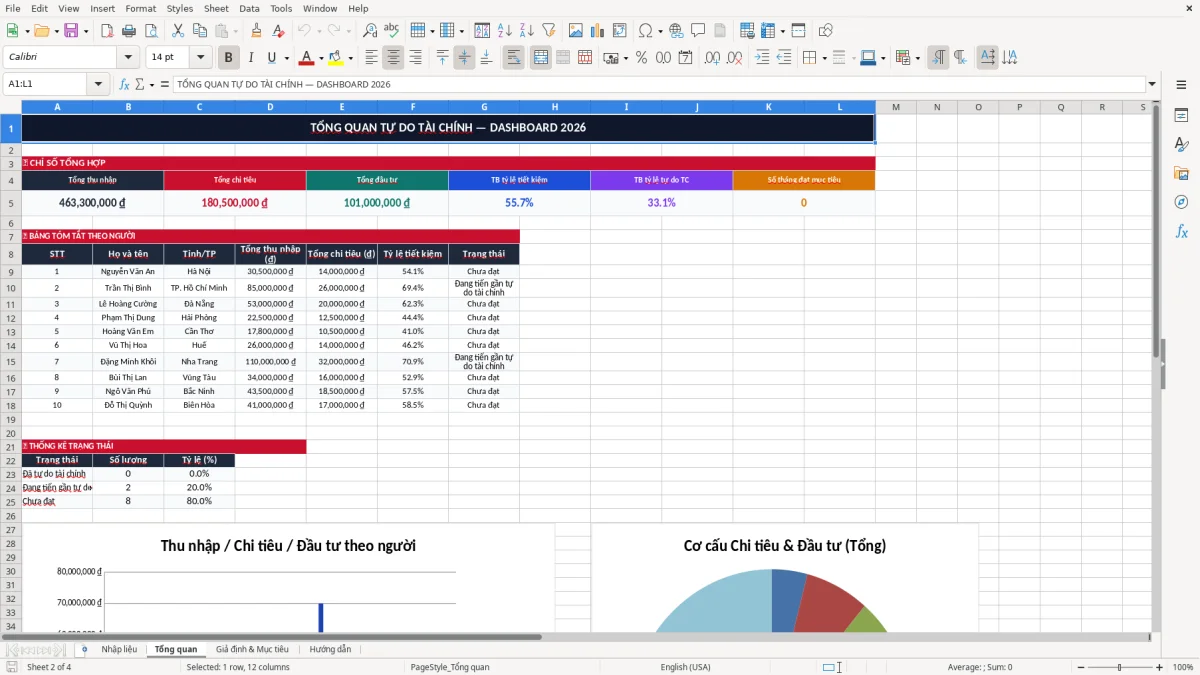Switch to the Giả định & Mục tiêu tab
Image resolution: width=1200 pixels, height=675 pixels.
(x=252, y=649)
